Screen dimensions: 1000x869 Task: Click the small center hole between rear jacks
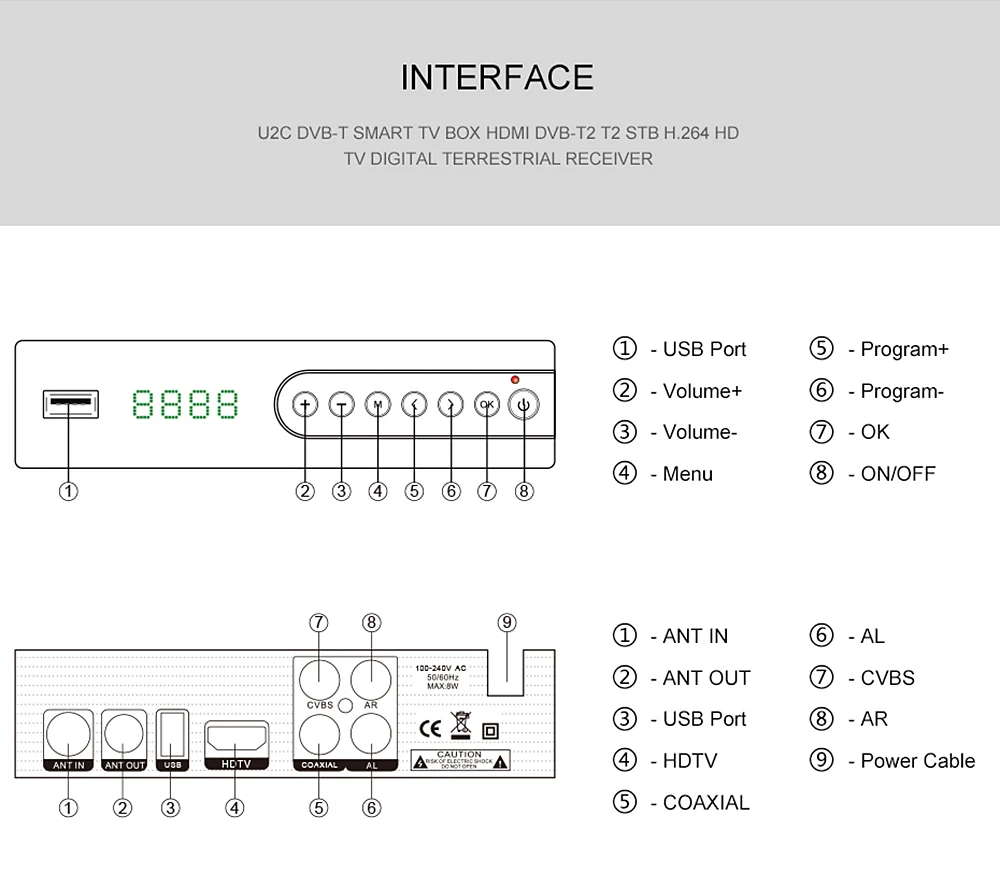pos(345,706)
